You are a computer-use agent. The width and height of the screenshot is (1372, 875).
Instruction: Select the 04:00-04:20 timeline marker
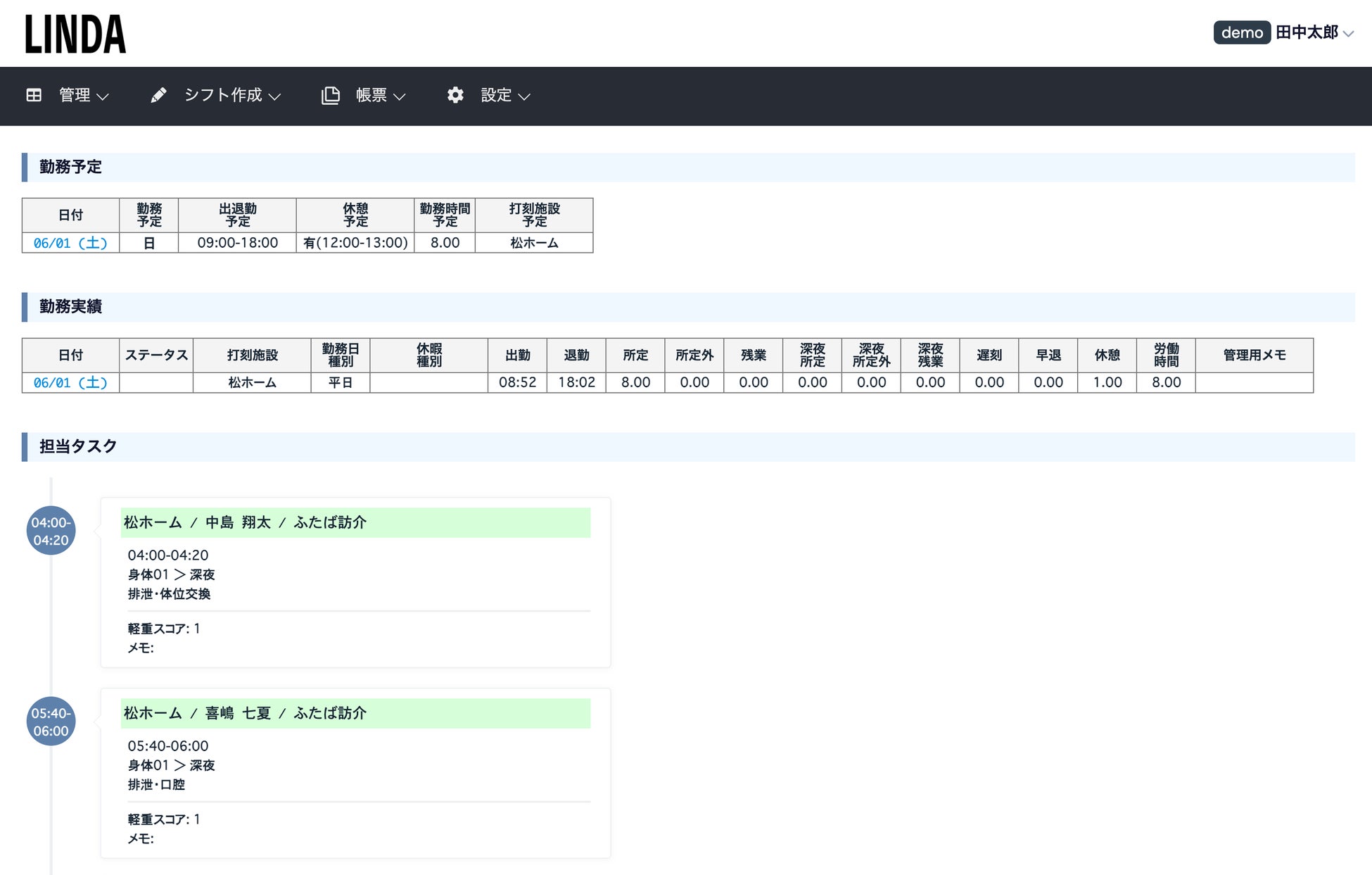(51, 531)
